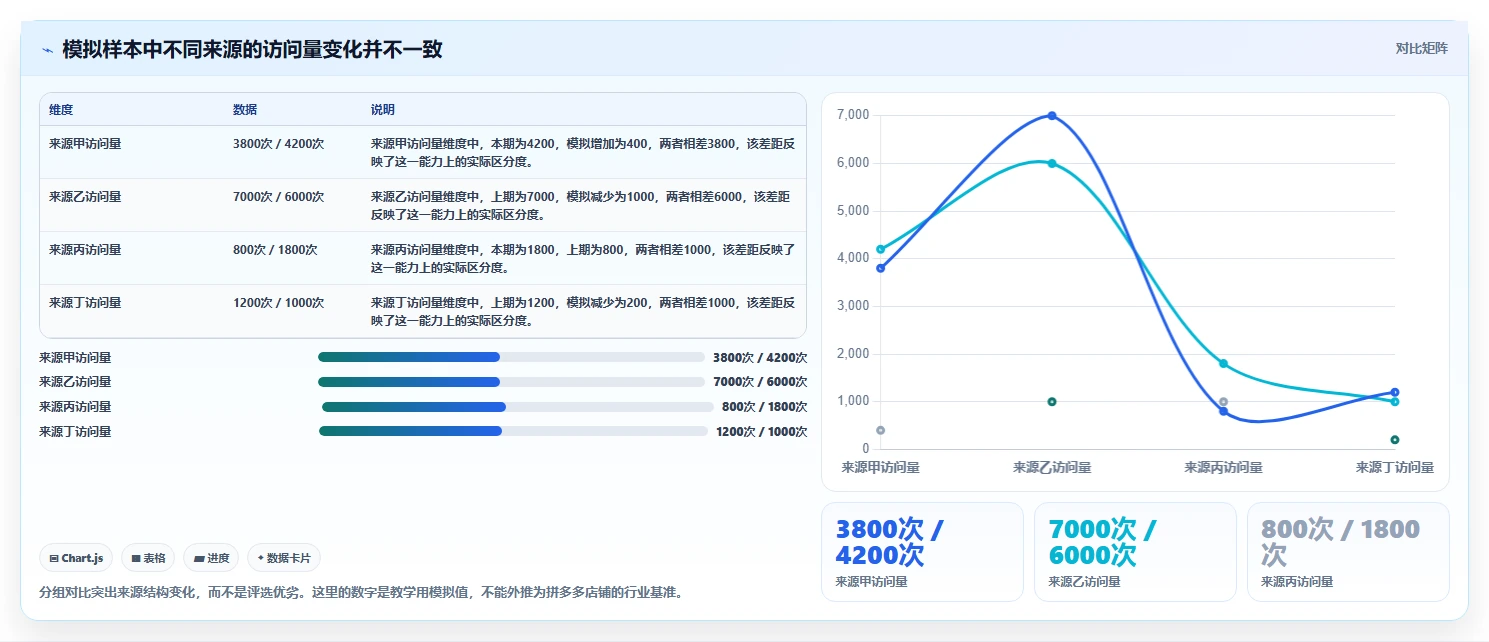Click the 维度 column header
Screen dimensions: 1489x642
[x=61, y=109]
